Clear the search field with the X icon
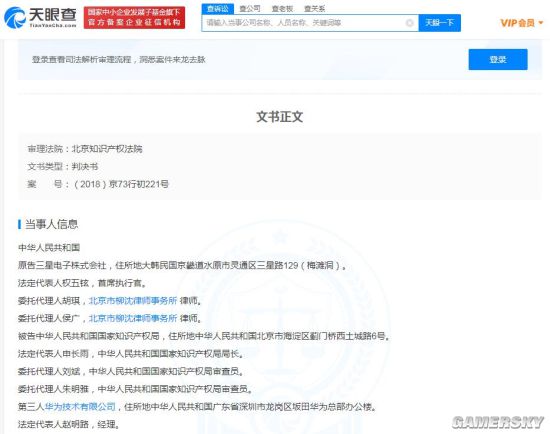This screenshot has height=434, width=550. point(409,23)
